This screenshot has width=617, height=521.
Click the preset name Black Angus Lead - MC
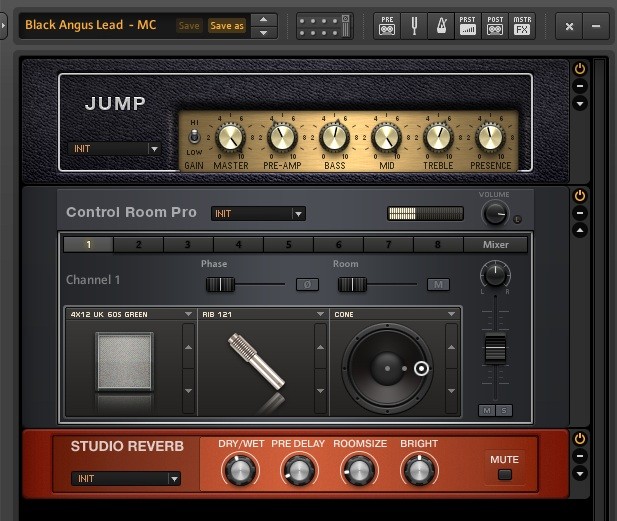[x=91, y=25]
